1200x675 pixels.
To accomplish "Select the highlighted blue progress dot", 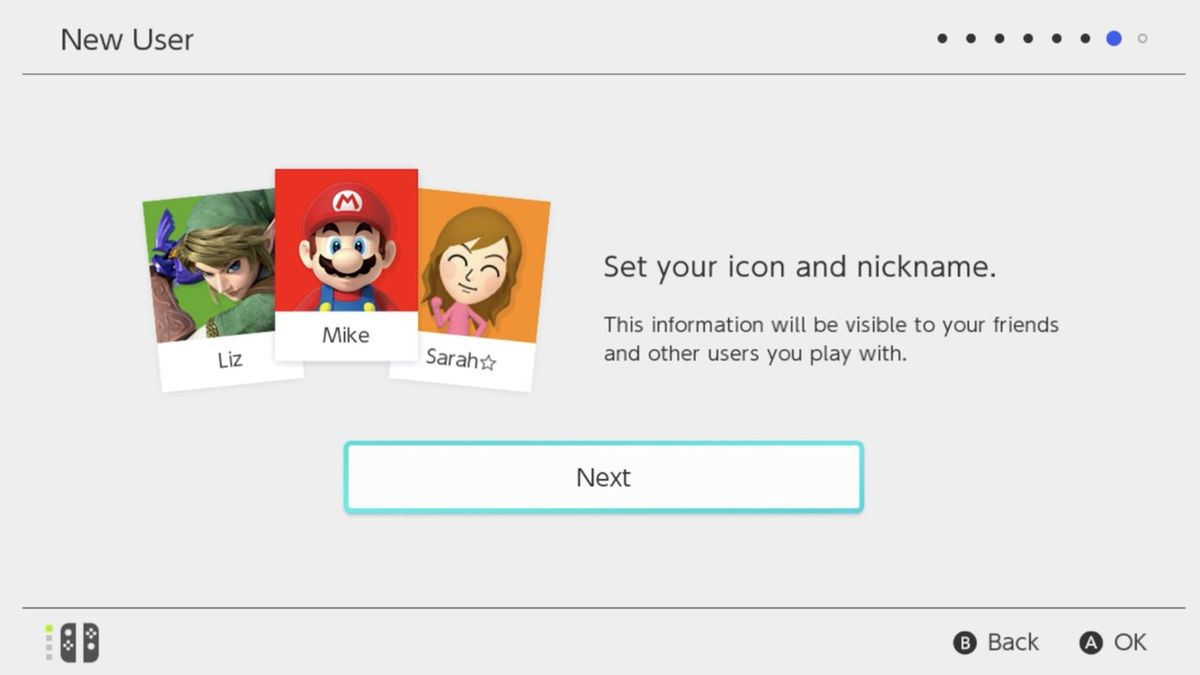I will [1113, 38].
